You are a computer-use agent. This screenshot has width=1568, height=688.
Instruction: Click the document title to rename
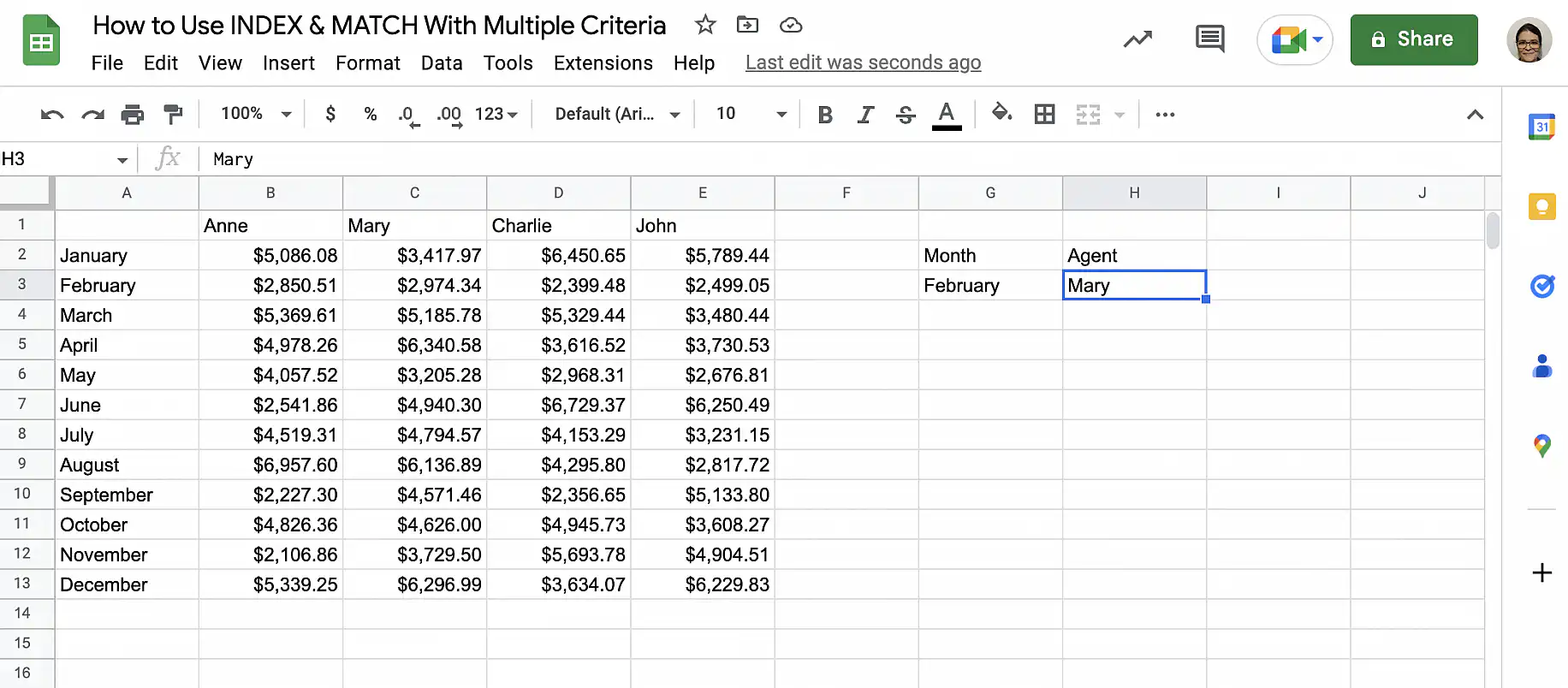379,26
